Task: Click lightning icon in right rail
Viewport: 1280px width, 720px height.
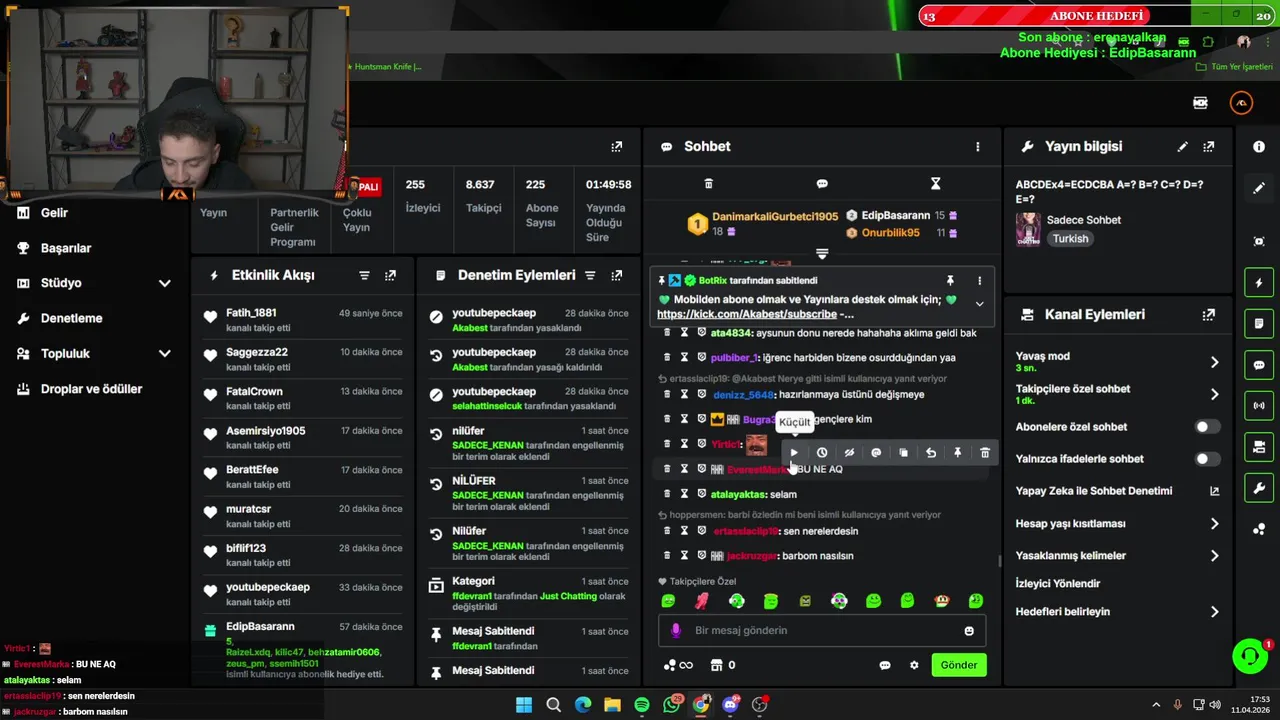Action: click(x=1259, y=283)
